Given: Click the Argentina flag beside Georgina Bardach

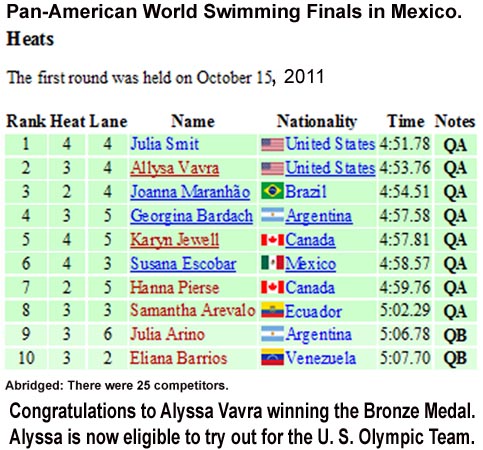Looking at the screenshot, I should pos(272,215).
